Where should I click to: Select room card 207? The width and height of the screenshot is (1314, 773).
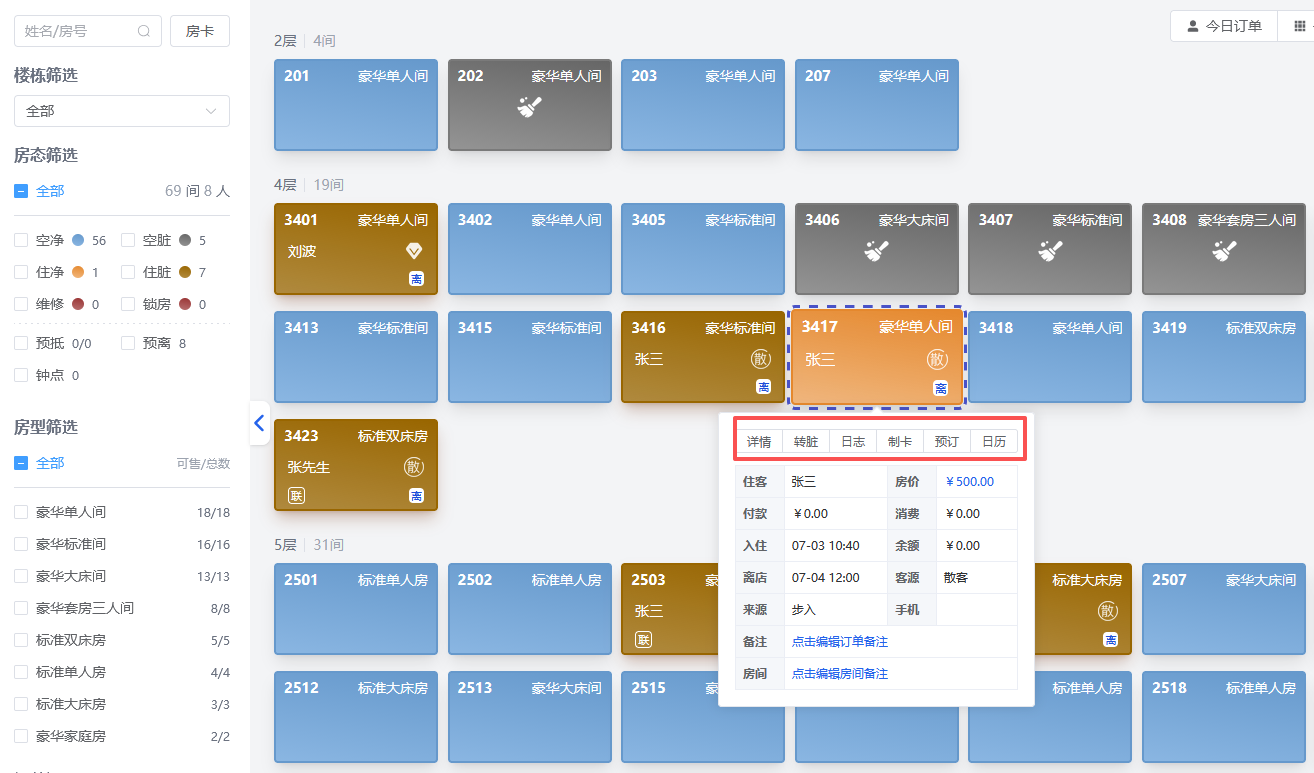click(877, 105)
